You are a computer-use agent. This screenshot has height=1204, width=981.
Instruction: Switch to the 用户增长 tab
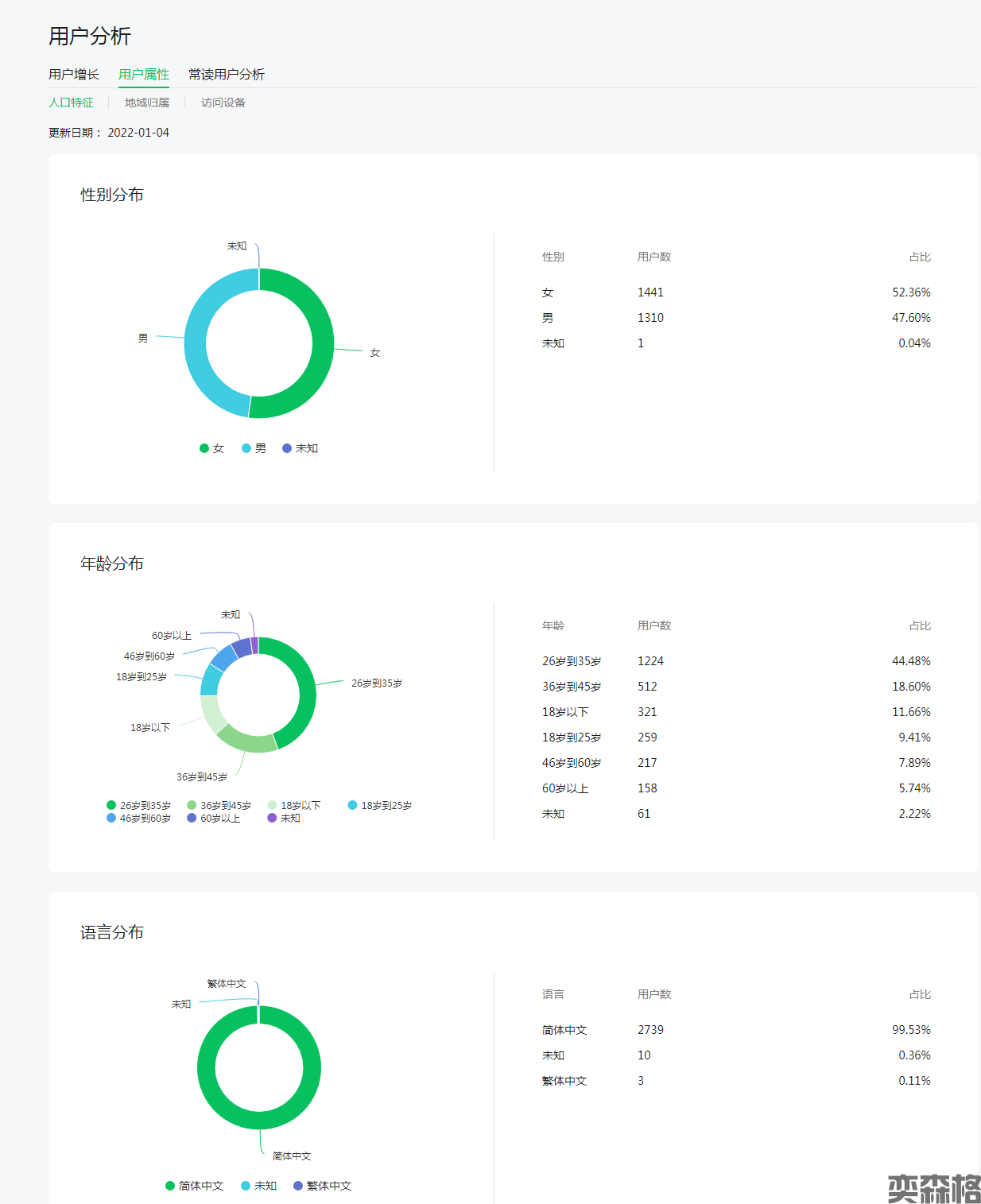coord(73,74)
